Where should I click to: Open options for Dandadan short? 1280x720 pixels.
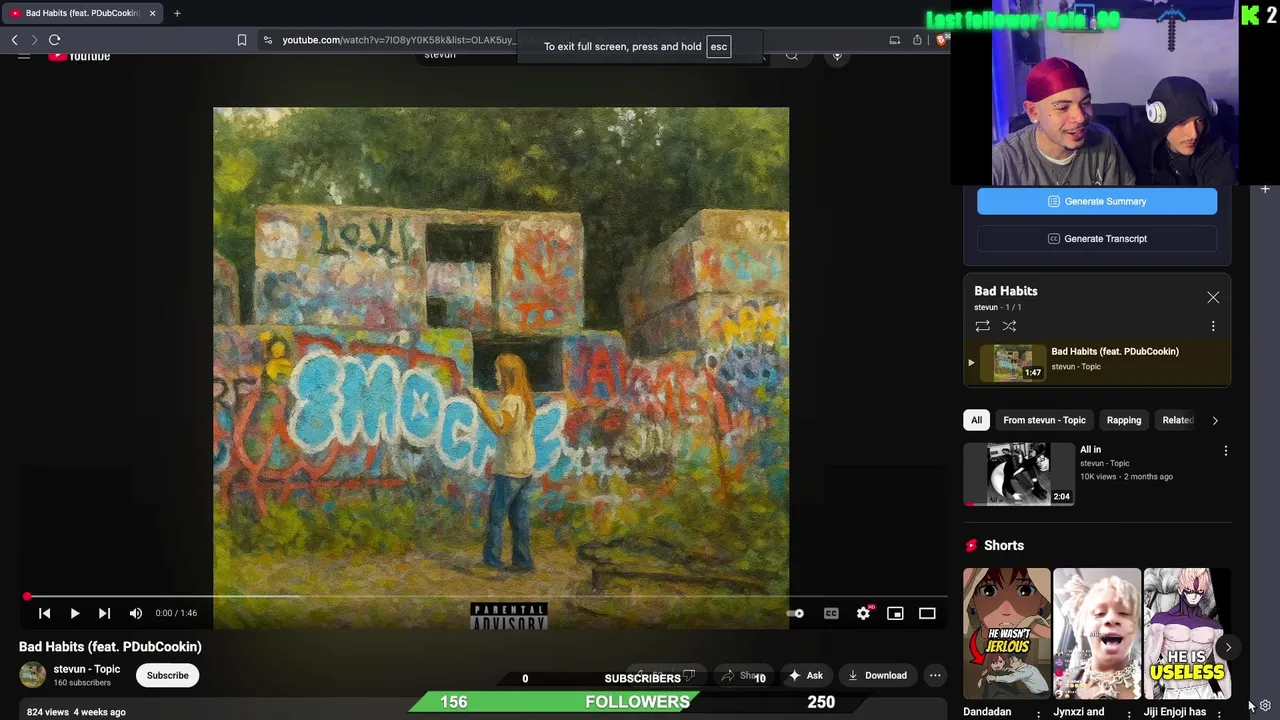(x=1039, y=713)
